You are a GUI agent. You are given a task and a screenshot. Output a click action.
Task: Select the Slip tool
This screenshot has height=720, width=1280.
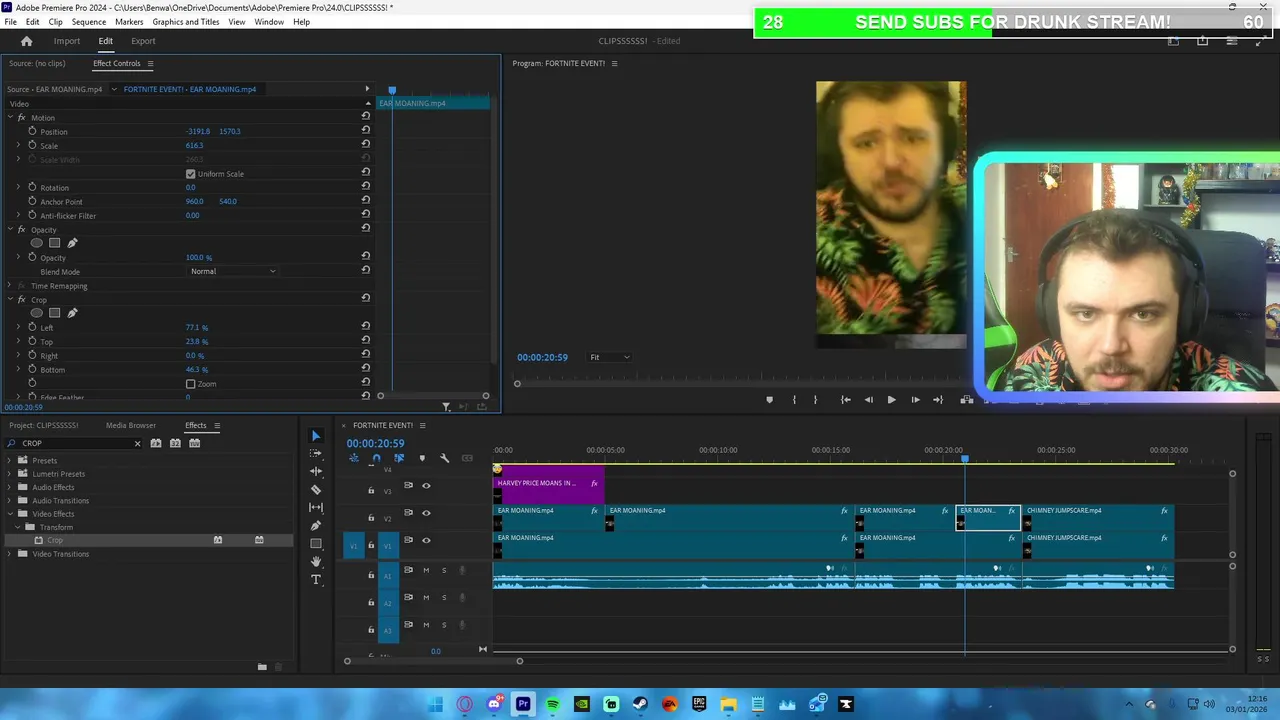316,507
